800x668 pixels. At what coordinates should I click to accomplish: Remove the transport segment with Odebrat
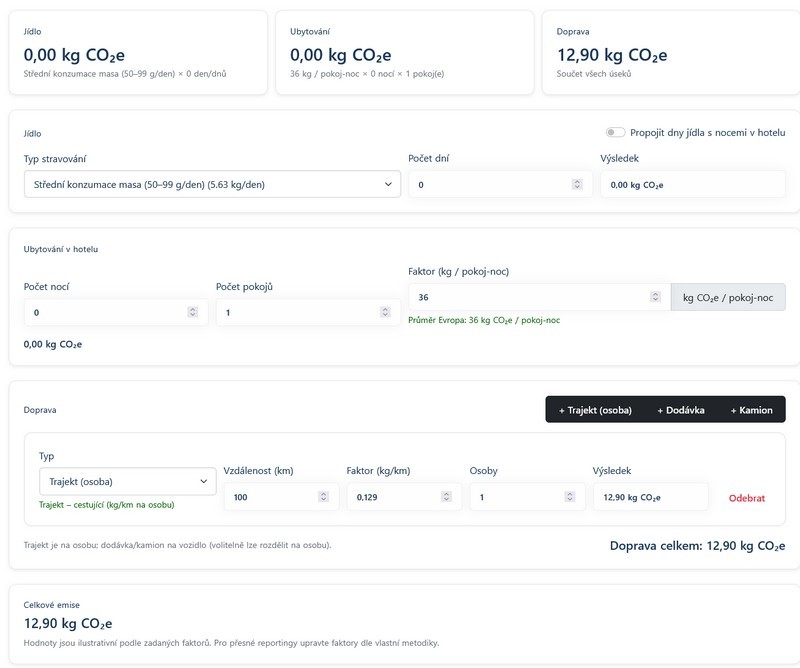746,498
